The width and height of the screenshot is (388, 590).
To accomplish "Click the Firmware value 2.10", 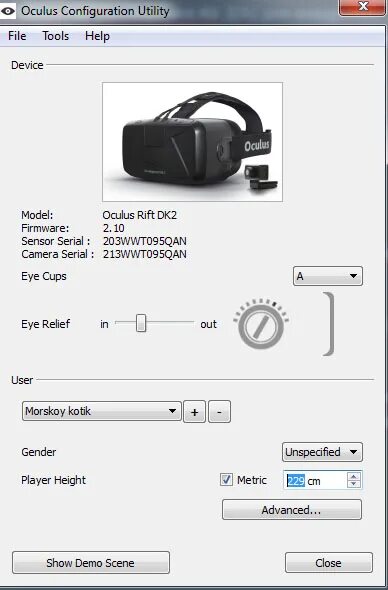I will coord(114,228).
